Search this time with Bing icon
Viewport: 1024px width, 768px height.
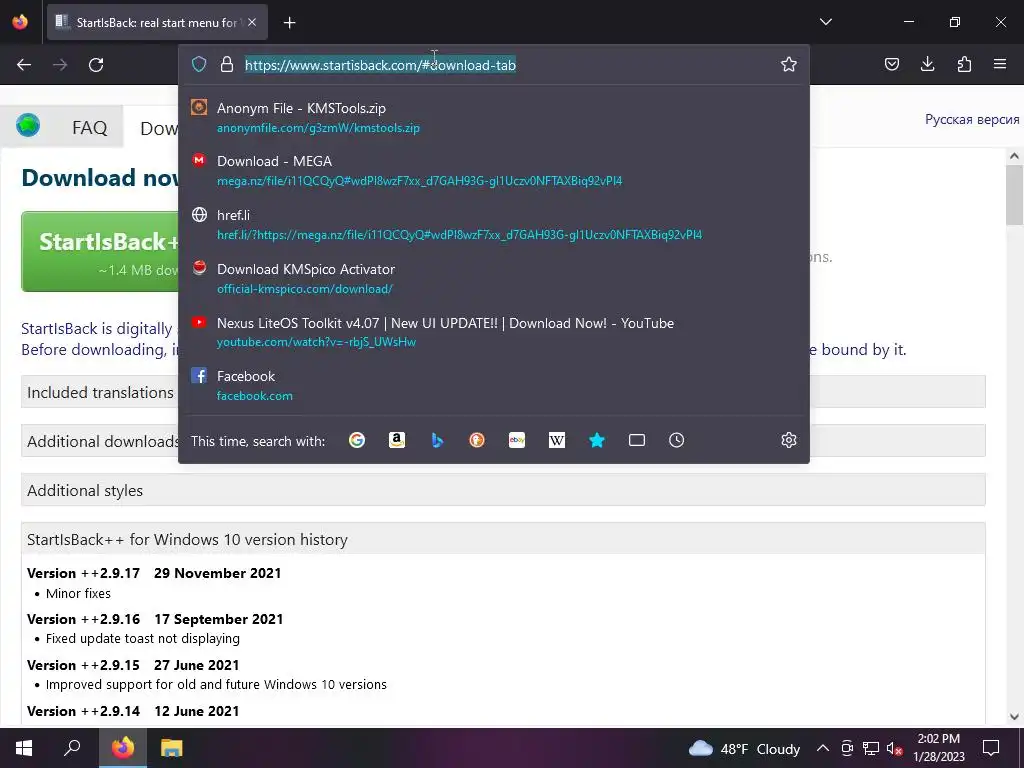[437, 440]
